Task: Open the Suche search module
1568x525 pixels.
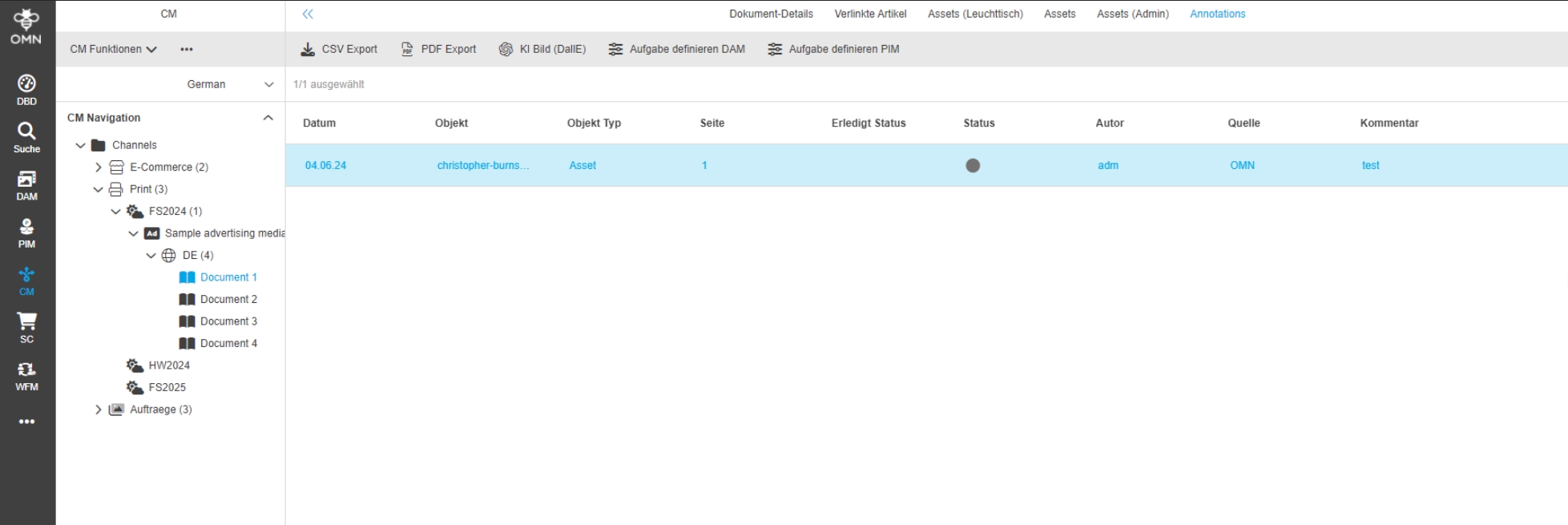Action: pyautogui.click(x=26, y=137)
